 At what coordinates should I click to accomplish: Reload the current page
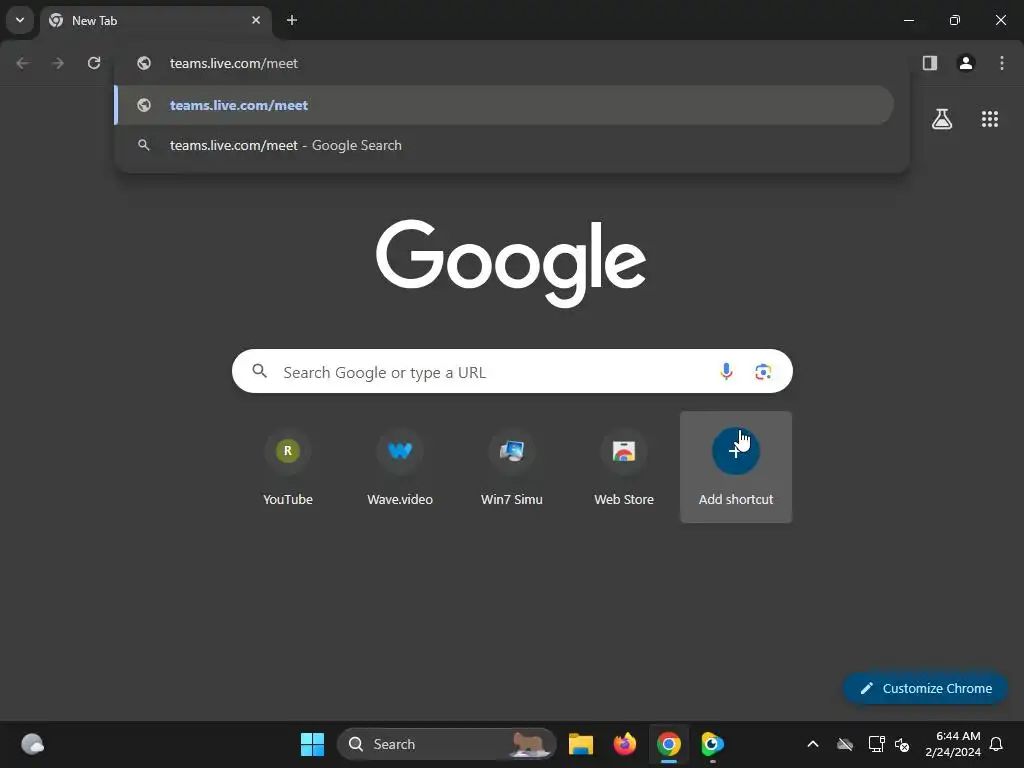pyautogui.click(x=94, y=63)
